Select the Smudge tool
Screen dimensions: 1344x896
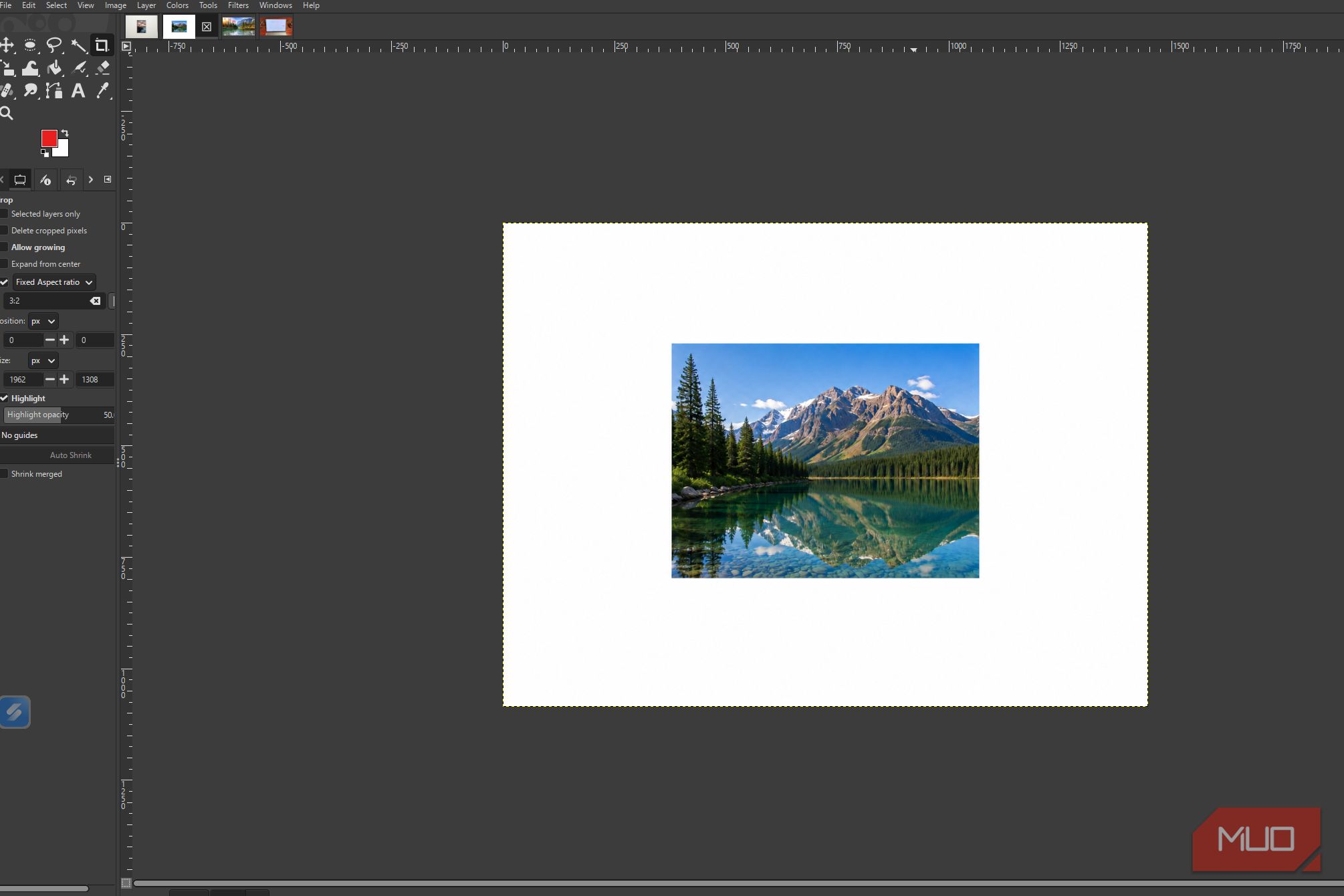[30, 90]
